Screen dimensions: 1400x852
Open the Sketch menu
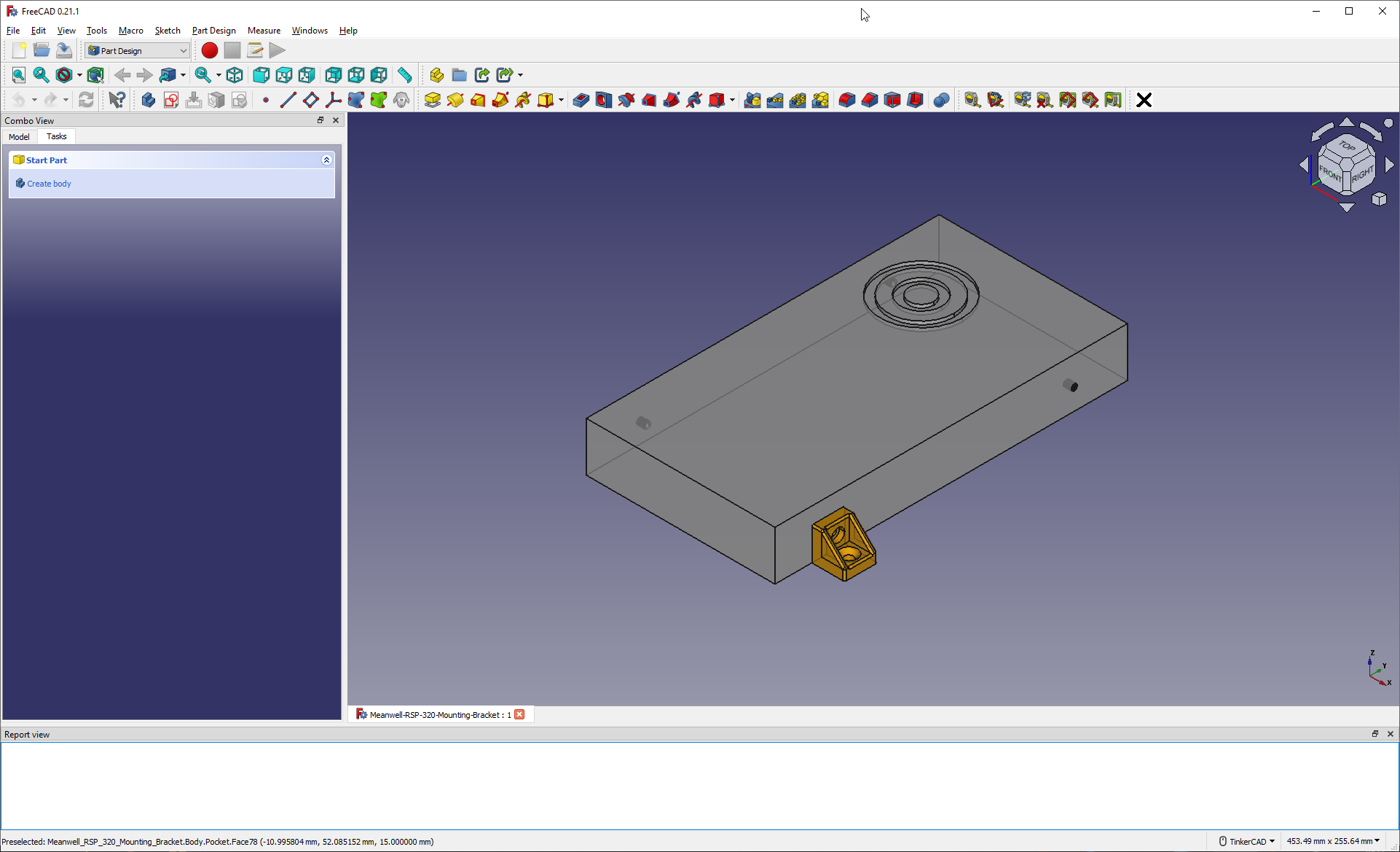[x=167, y=31]
